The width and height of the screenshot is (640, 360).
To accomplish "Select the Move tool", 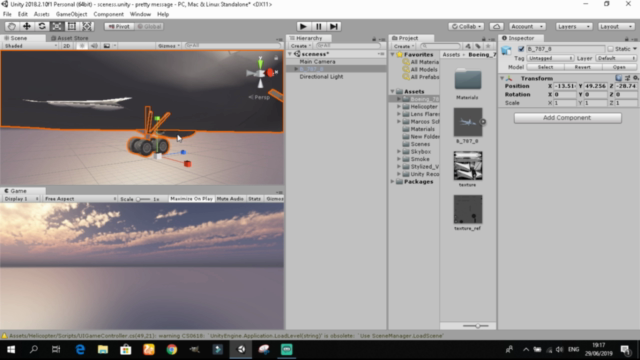I will pyautogui.click(x=27, y=27).
